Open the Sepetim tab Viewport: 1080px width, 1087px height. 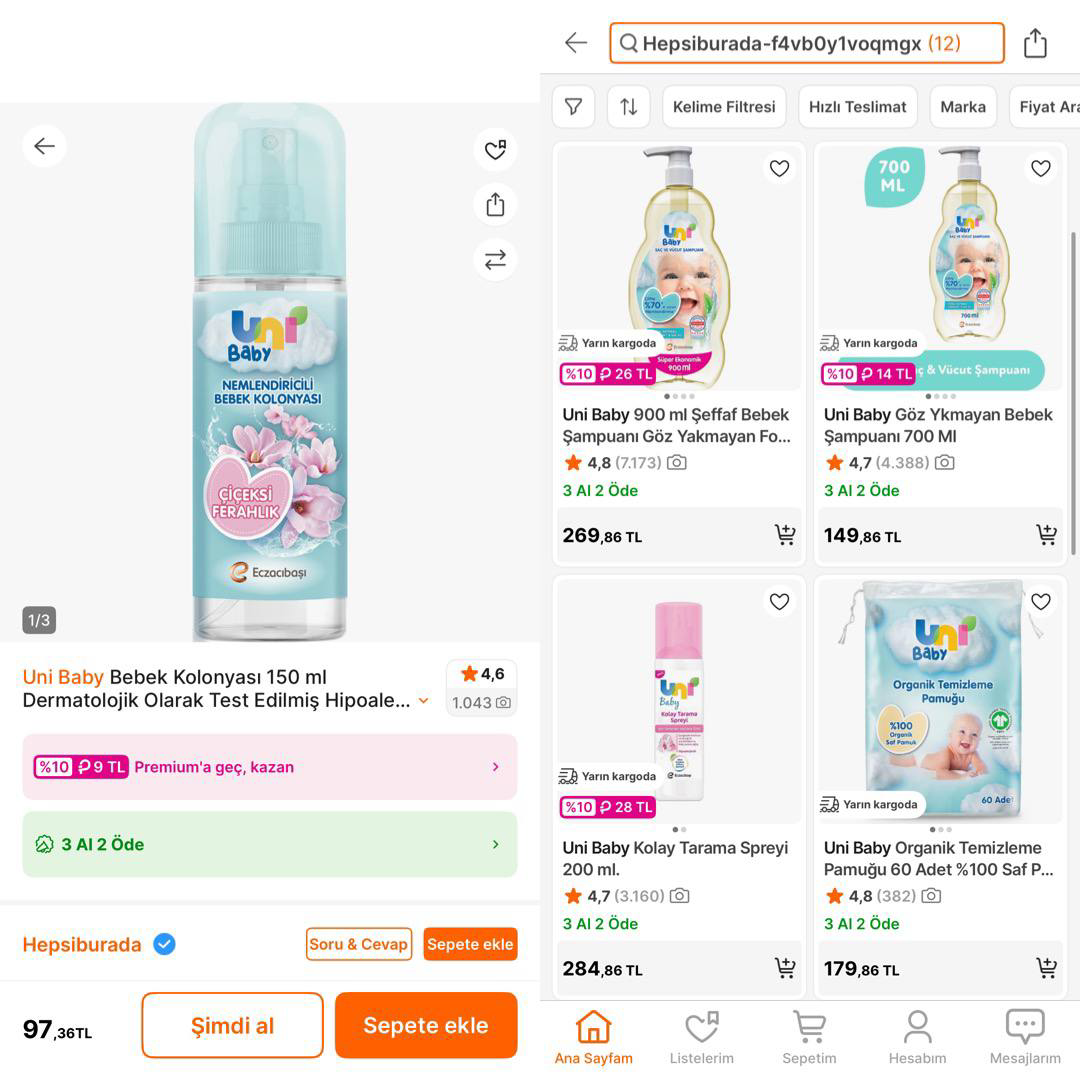tap(809, 1037)
